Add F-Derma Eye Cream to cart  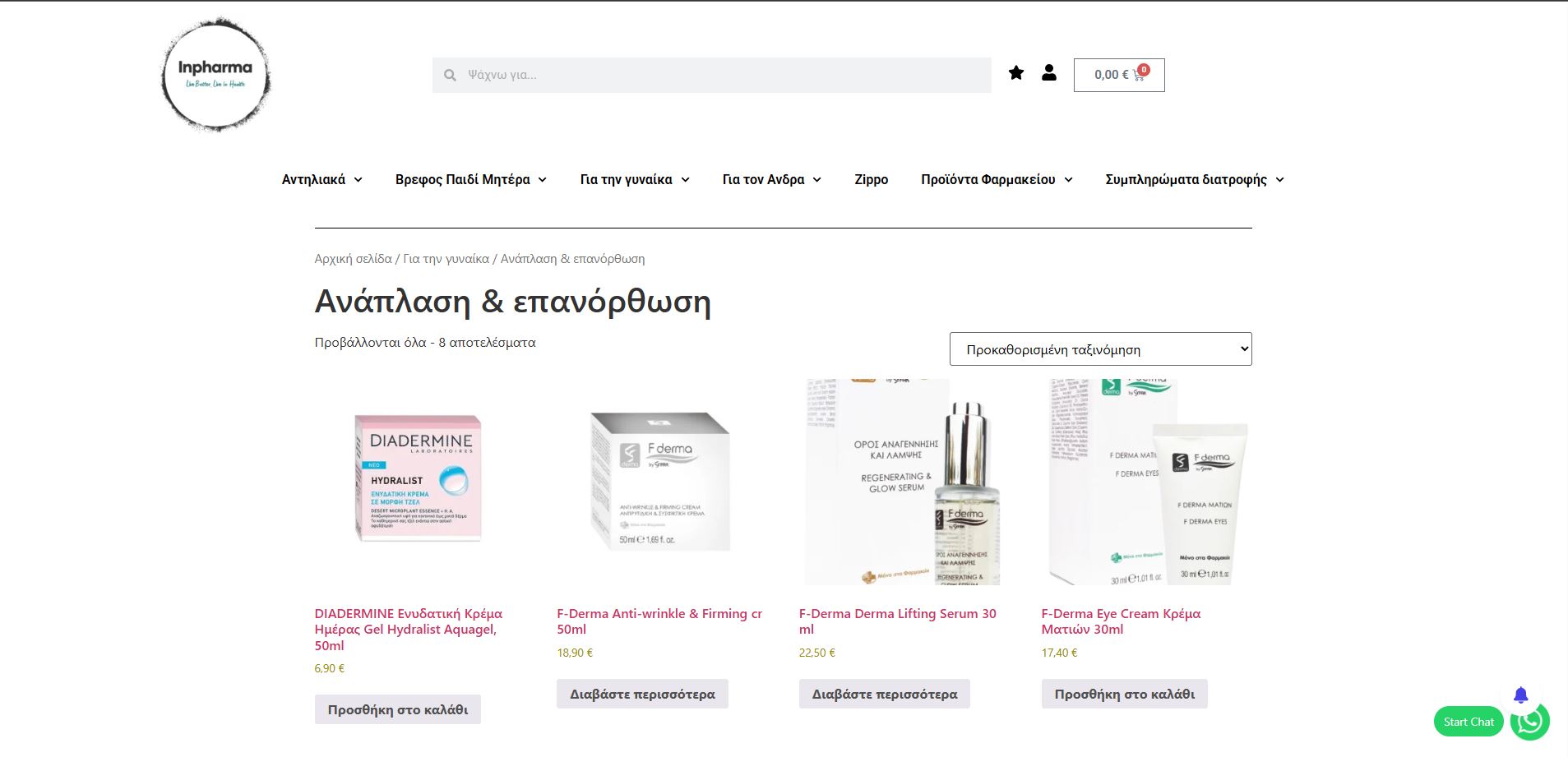point(1125,694)
